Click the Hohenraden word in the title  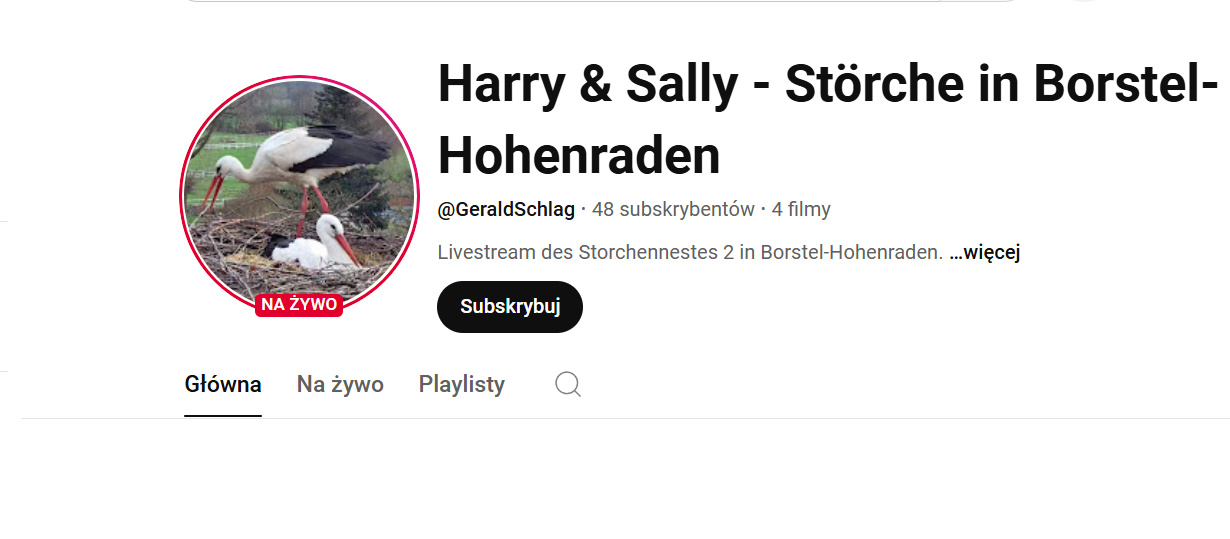tap(579, 156)
